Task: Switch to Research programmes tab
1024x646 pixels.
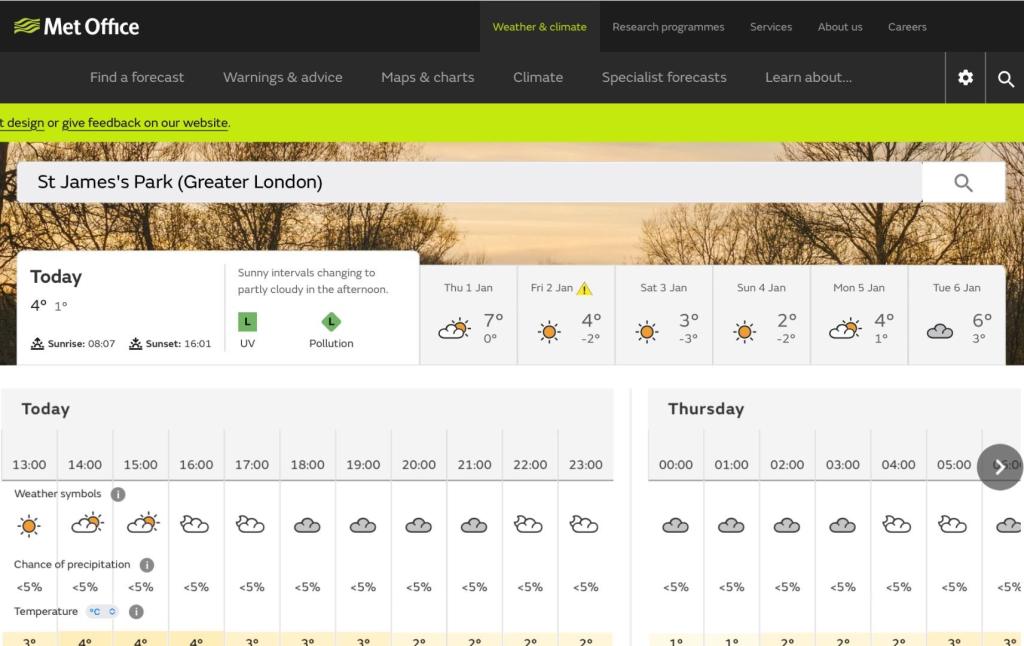Action: (x=668, y=27)
